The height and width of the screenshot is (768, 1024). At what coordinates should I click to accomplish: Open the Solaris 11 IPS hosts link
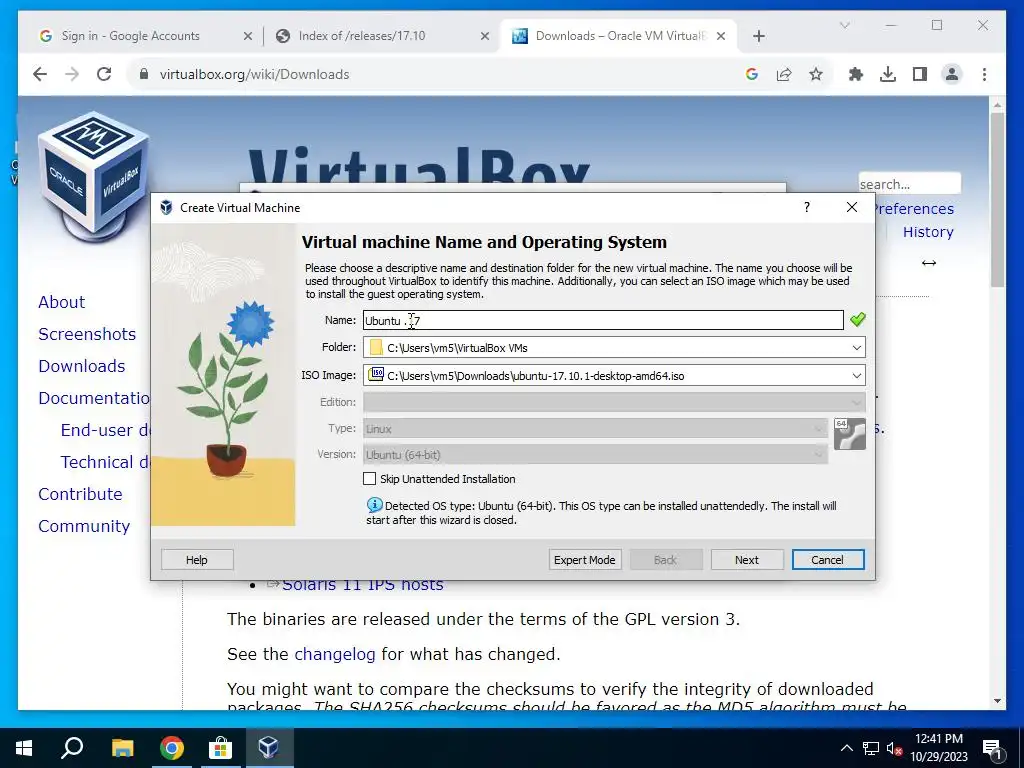(362, 584)
